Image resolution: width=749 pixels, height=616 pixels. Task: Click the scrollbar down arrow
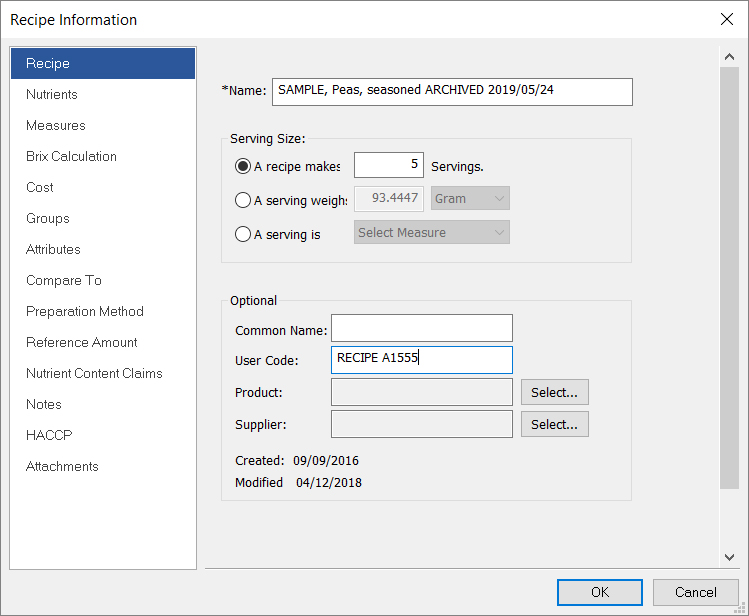729,556
